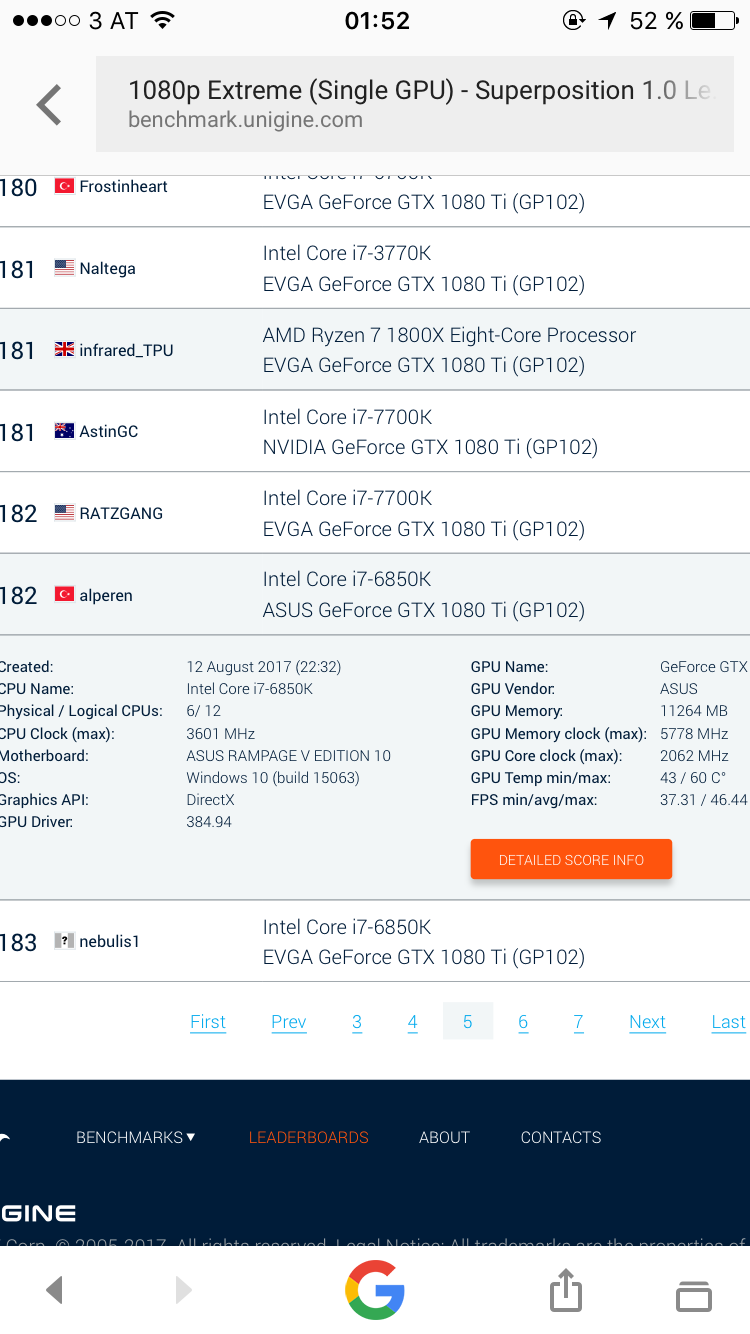Screen dimensions: 750x1334
Task: Tap the Unigine footer logo
Action: [38, 1214]
